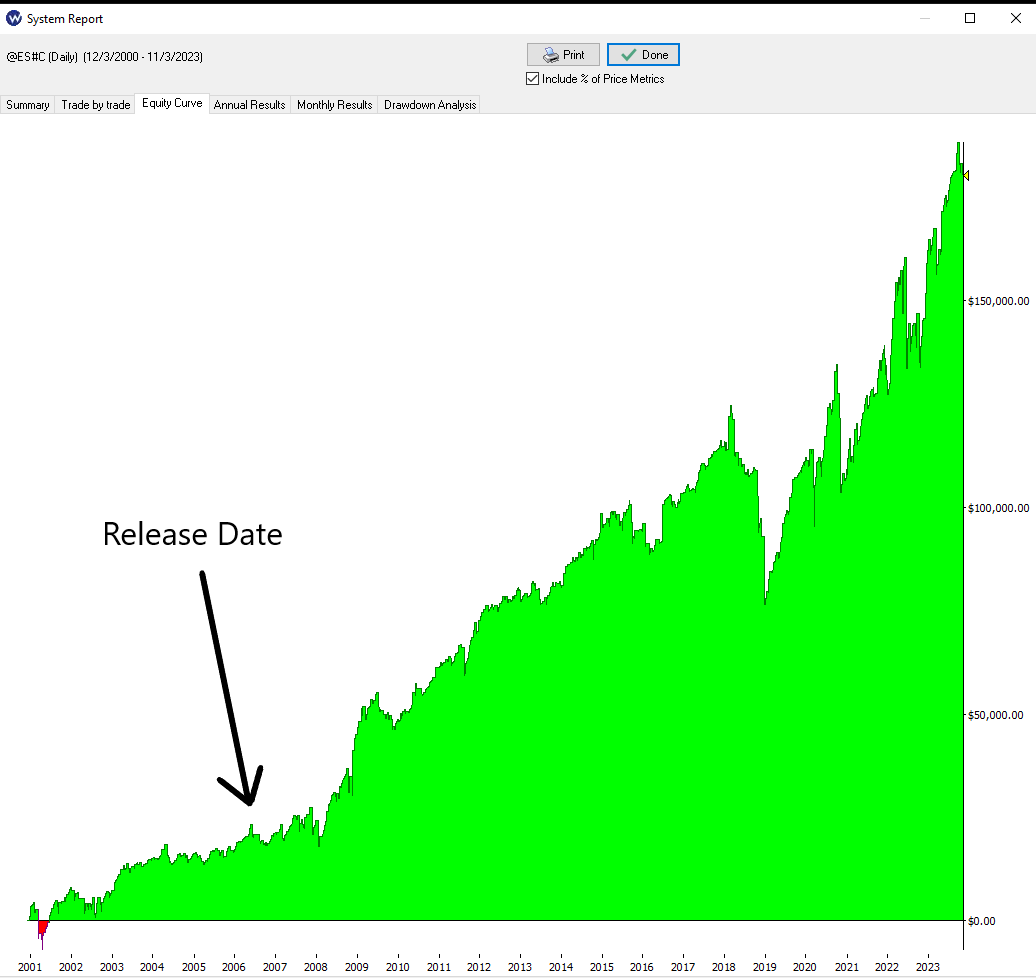Viewport: 1036px width, 978px height.
Task: Click the Print button
Action: pyautogui.click(x=563, y=55)
